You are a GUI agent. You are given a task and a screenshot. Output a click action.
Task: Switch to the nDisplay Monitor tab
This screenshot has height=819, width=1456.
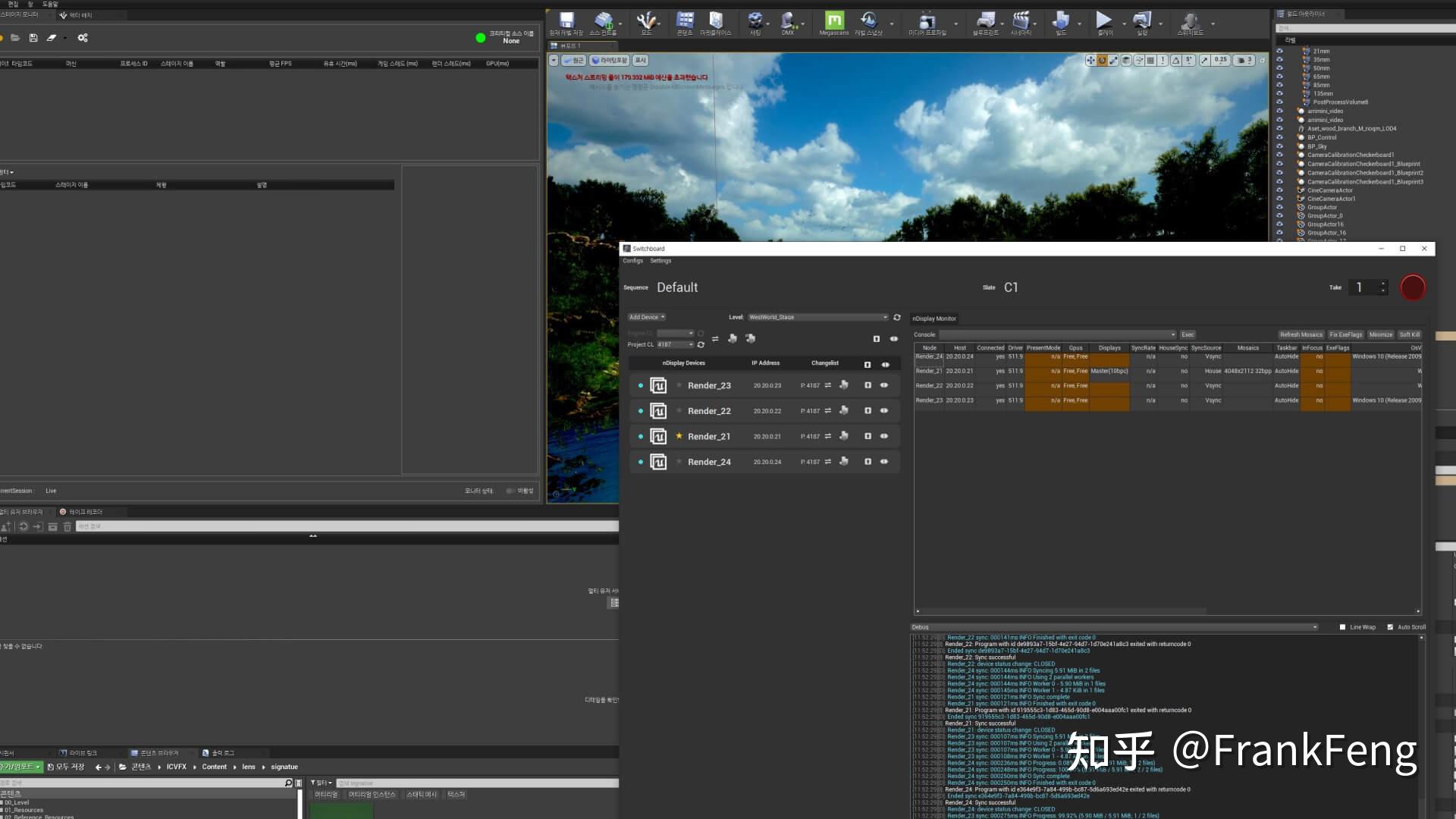click(x=934, y=318)
